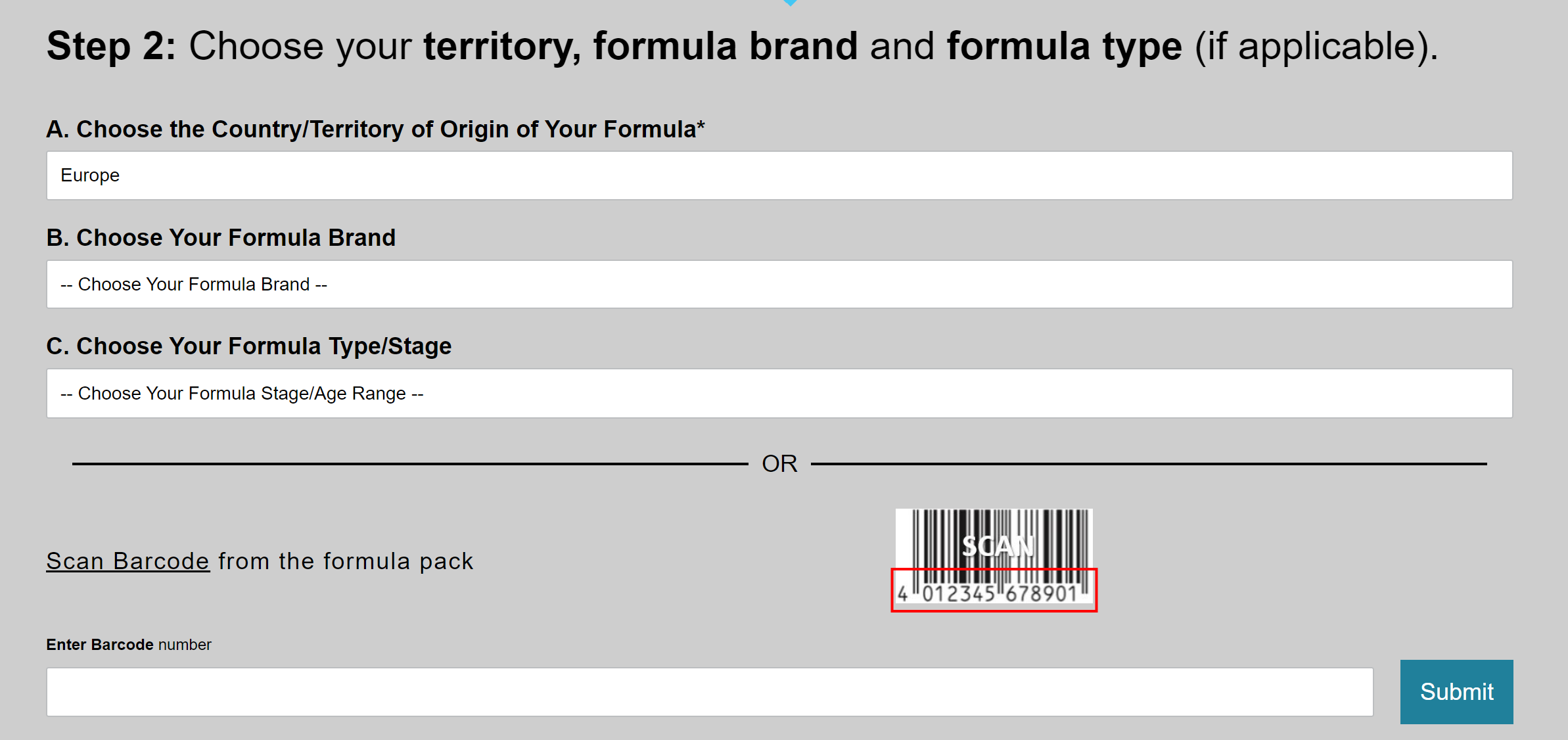Click the Country/Territory of Origin label

[375, 129]
